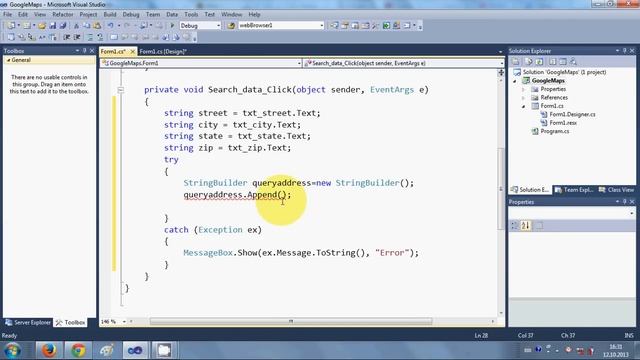
Task: Open the Refactor menu
Action: point(62,14)
